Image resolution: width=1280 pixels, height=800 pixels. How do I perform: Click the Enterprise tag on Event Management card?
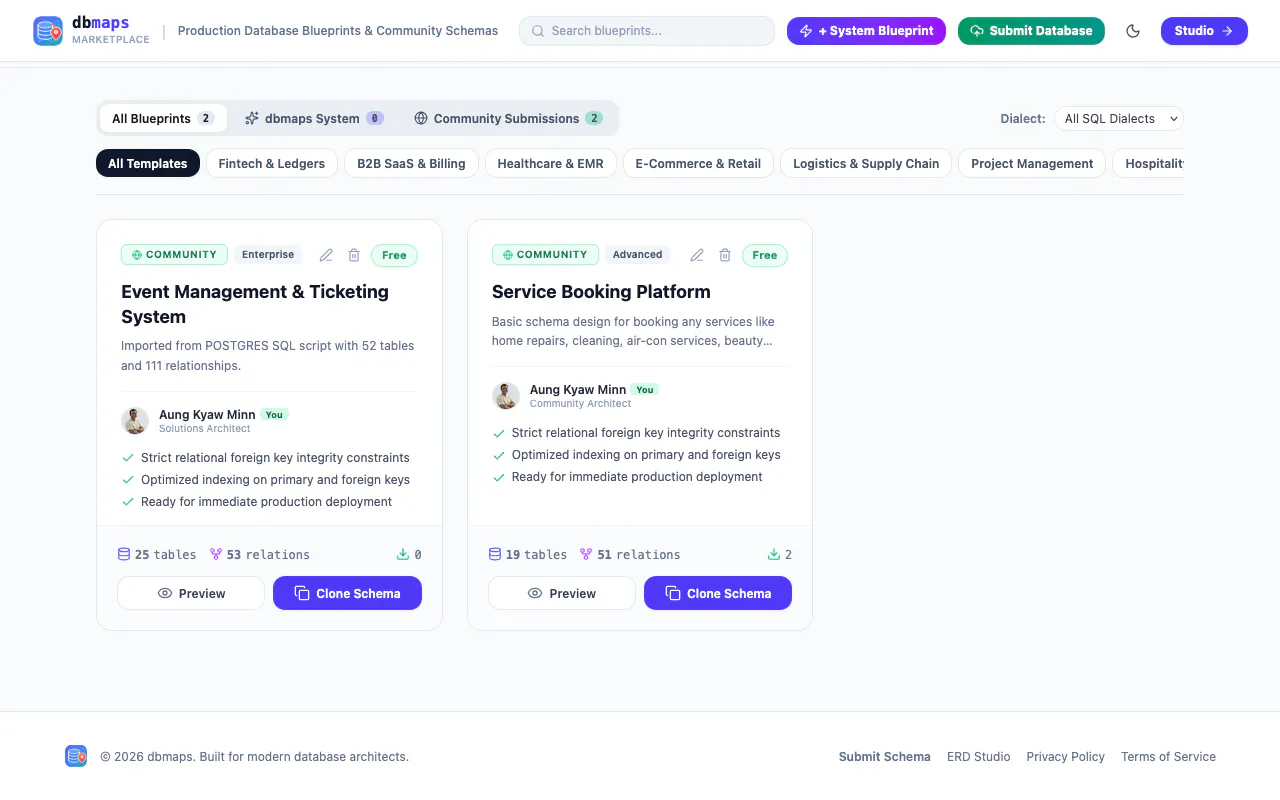(x=268, y=255)
